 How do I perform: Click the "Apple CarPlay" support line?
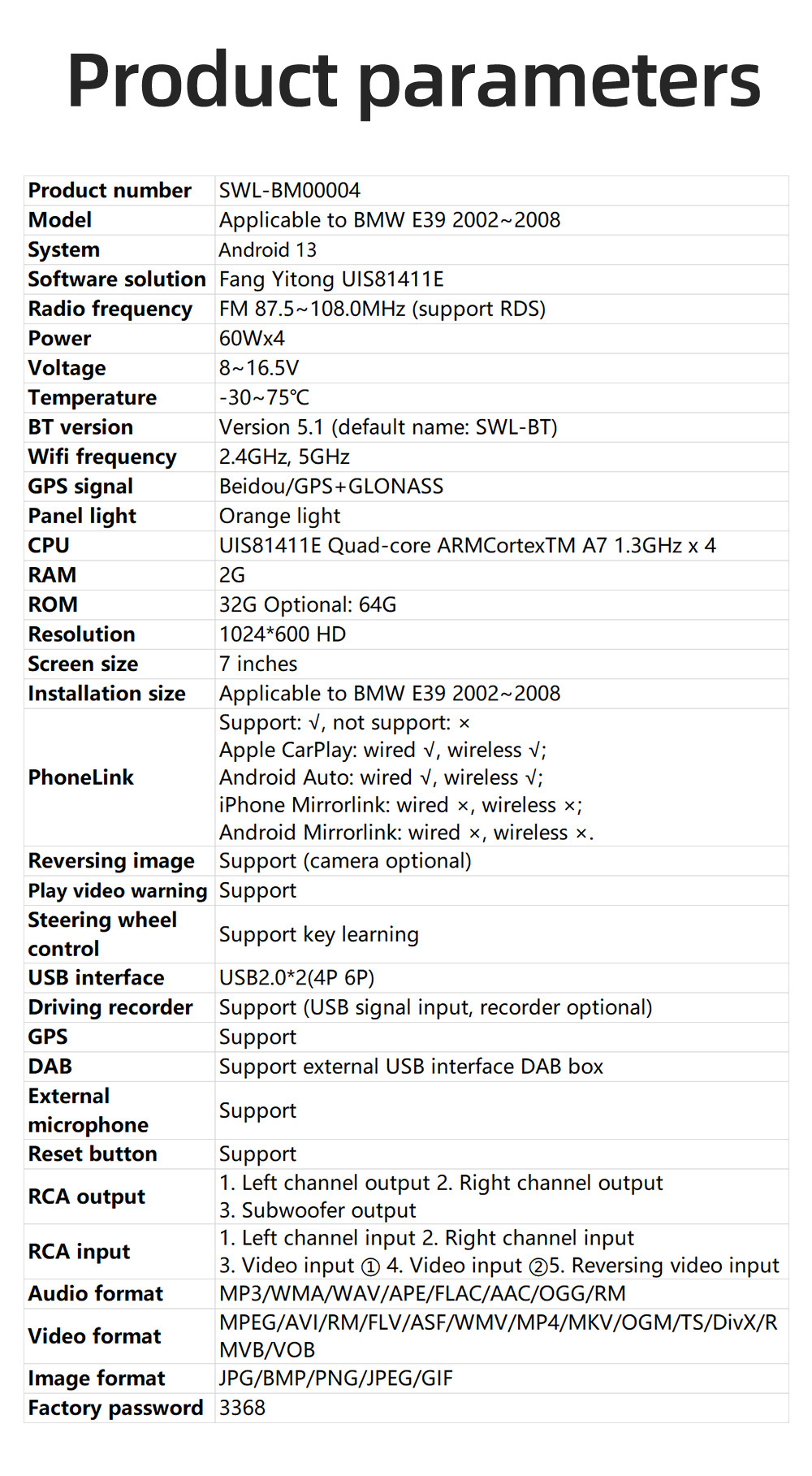(x=382, y=751)
